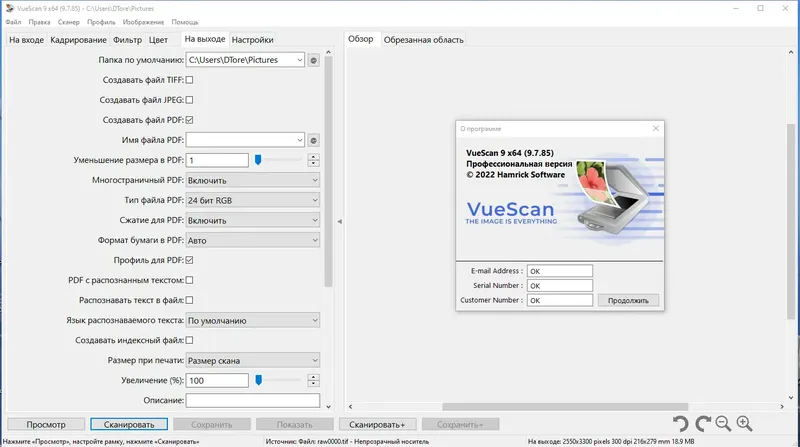Uncheck 'Профиль для PDF' checkbox
Viewport: 800px width, 447px height.
(189, 260)
